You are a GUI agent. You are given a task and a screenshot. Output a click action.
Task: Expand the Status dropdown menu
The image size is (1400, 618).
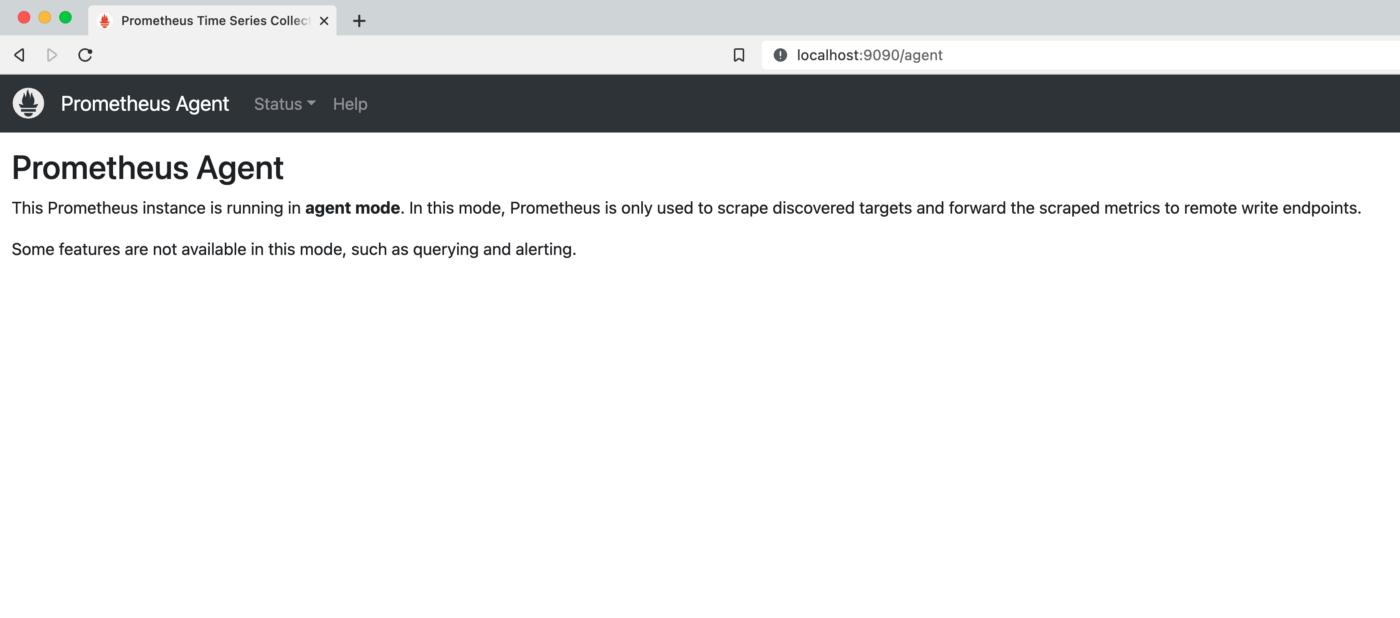284,104
